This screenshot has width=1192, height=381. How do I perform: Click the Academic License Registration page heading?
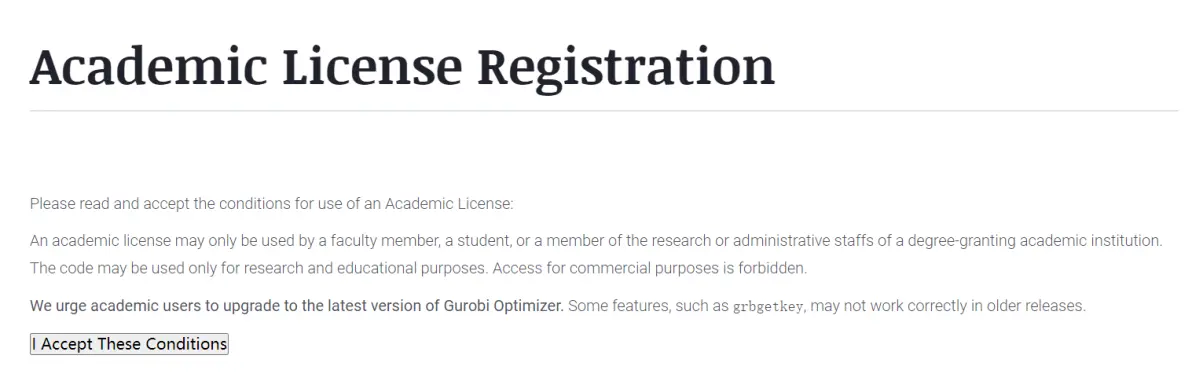(402, 67)
